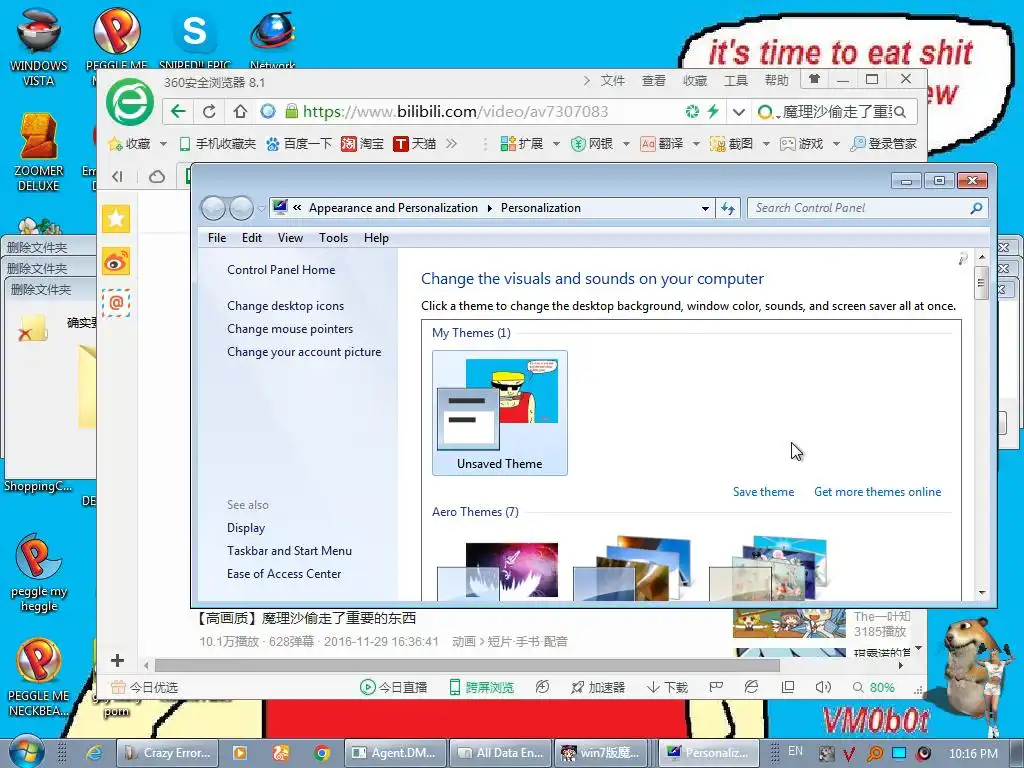Click Change your account picture link
Image resolution: width=1024 pixels, height=768 pixels.
click(304, 351)
